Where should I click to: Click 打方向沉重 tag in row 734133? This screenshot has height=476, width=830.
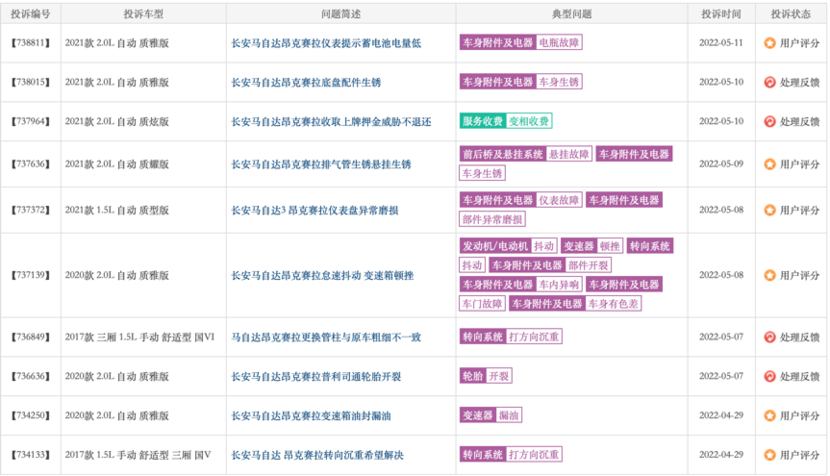pos(534,454)
